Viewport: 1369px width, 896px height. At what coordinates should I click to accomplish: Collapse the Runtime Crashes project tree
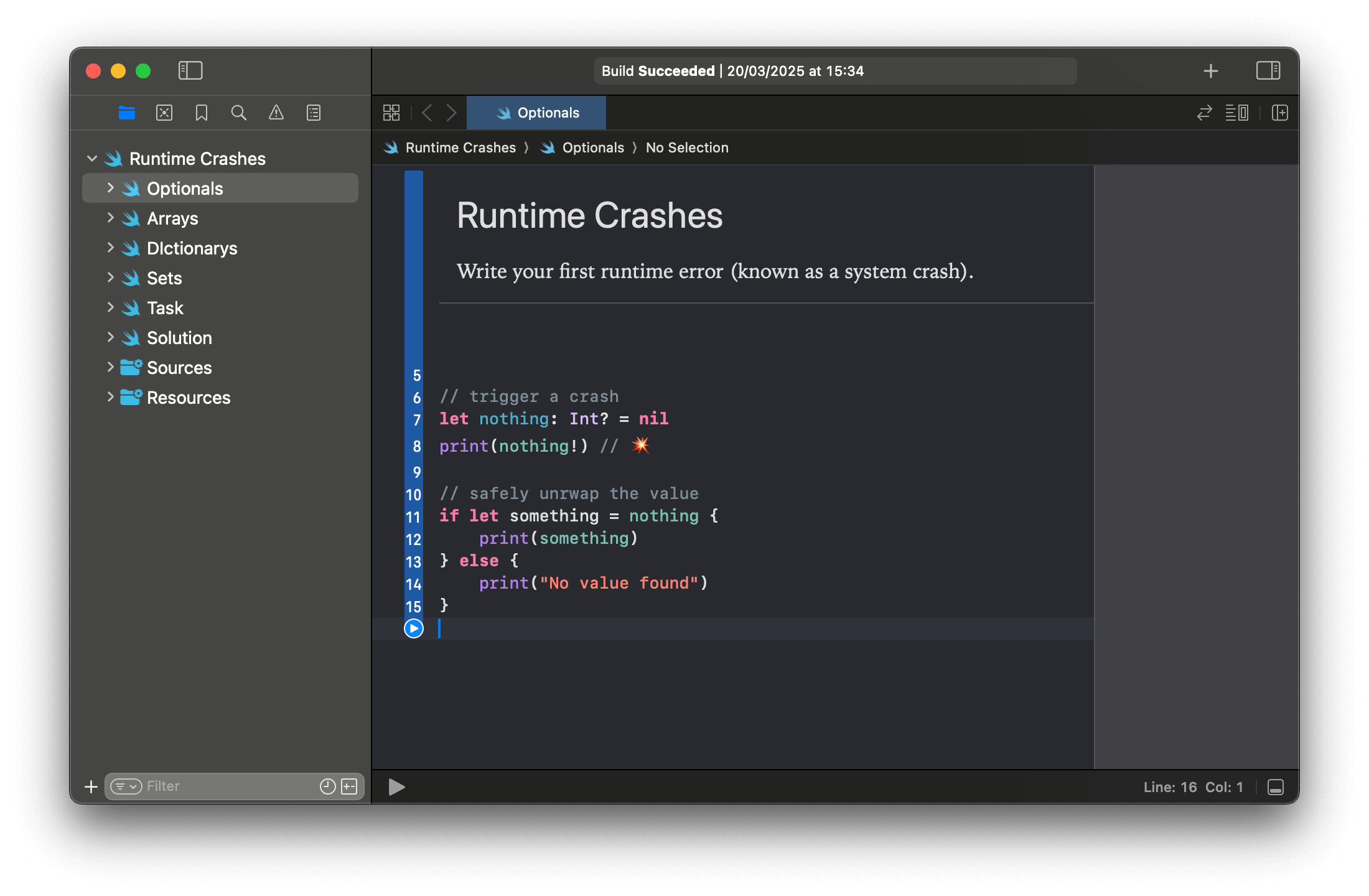click(x=92, y=158)
